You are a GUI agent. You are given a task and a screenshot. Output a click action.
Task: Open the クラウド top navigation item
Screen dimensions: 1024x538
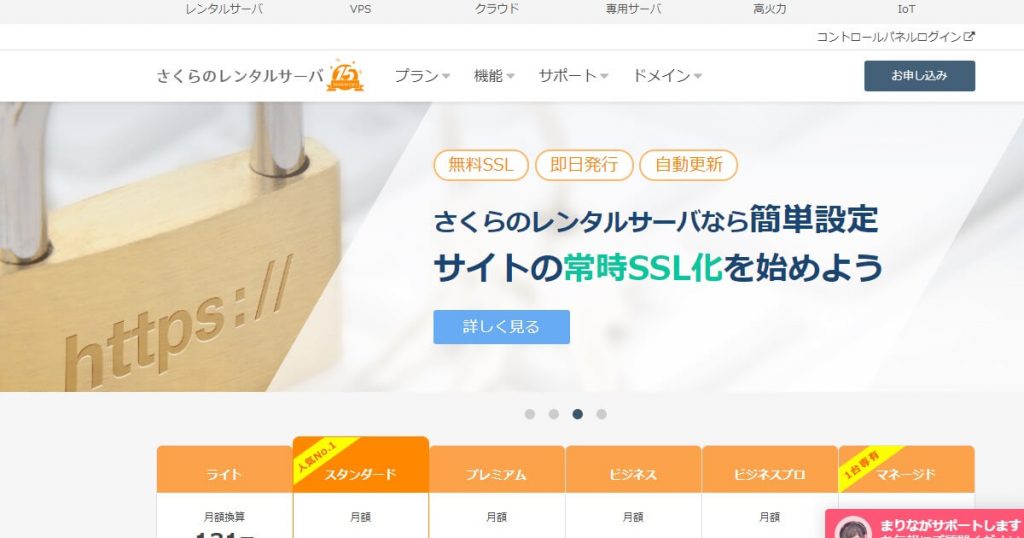pyautogui.click(x=496, y=9)
